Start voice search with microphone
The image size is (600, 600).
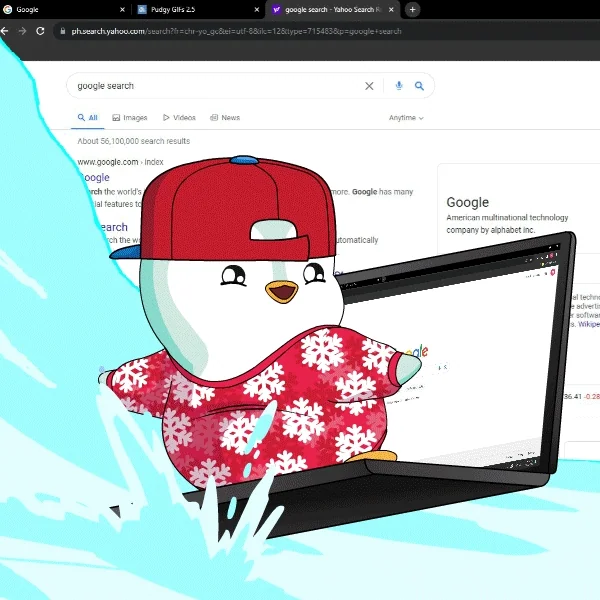click(399, 86)
